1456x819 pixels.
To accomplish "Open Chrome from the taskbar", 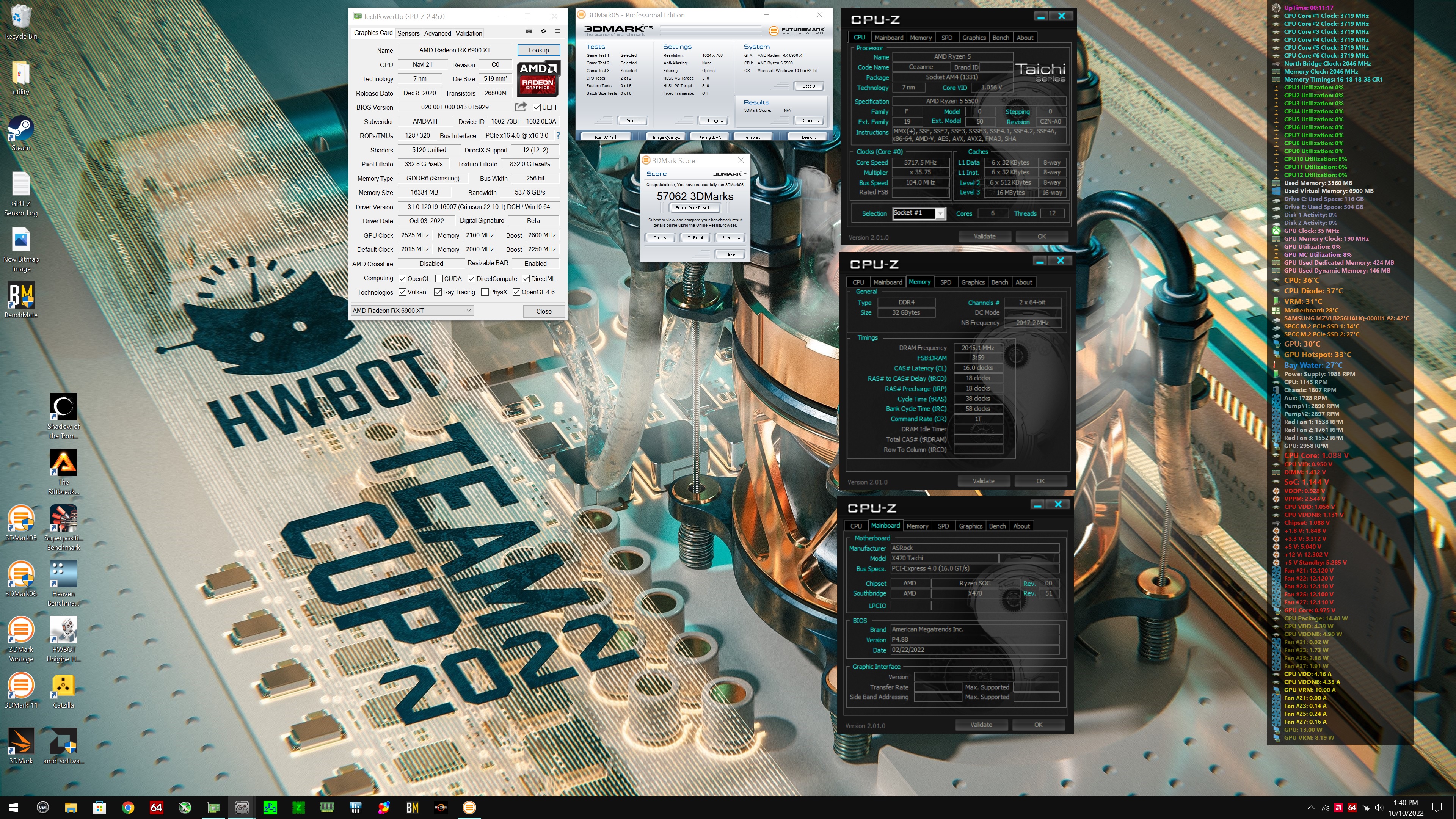I will [x=128, y=808].
